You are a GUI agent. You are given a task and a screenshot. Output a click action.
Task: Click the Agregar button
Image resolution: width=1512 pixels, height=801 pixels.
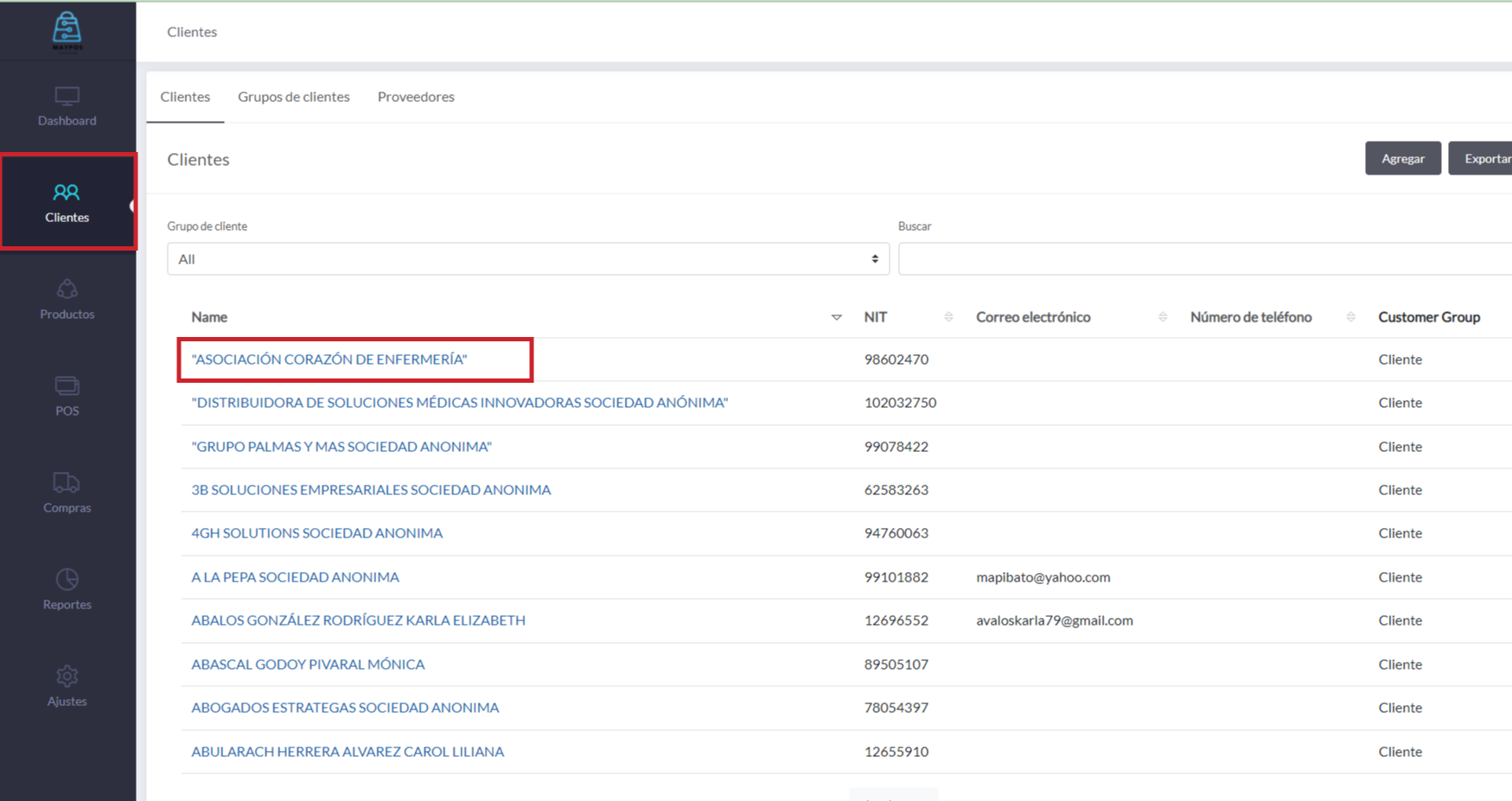(1402, 158)
